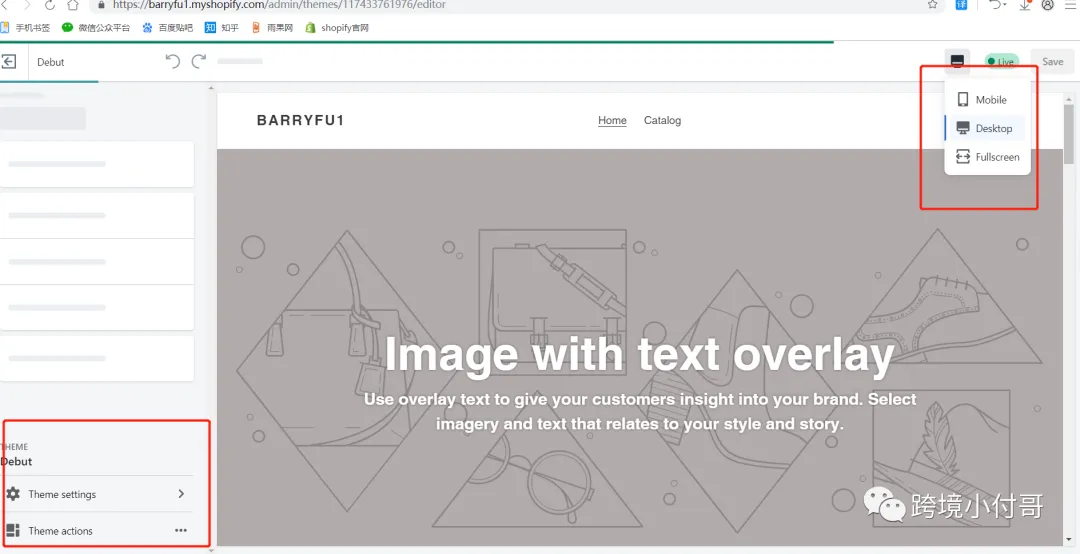Screen dimensions: 1080x554
Task: Open the shopify官网 bookmark
Action: (x=337, y=28)
